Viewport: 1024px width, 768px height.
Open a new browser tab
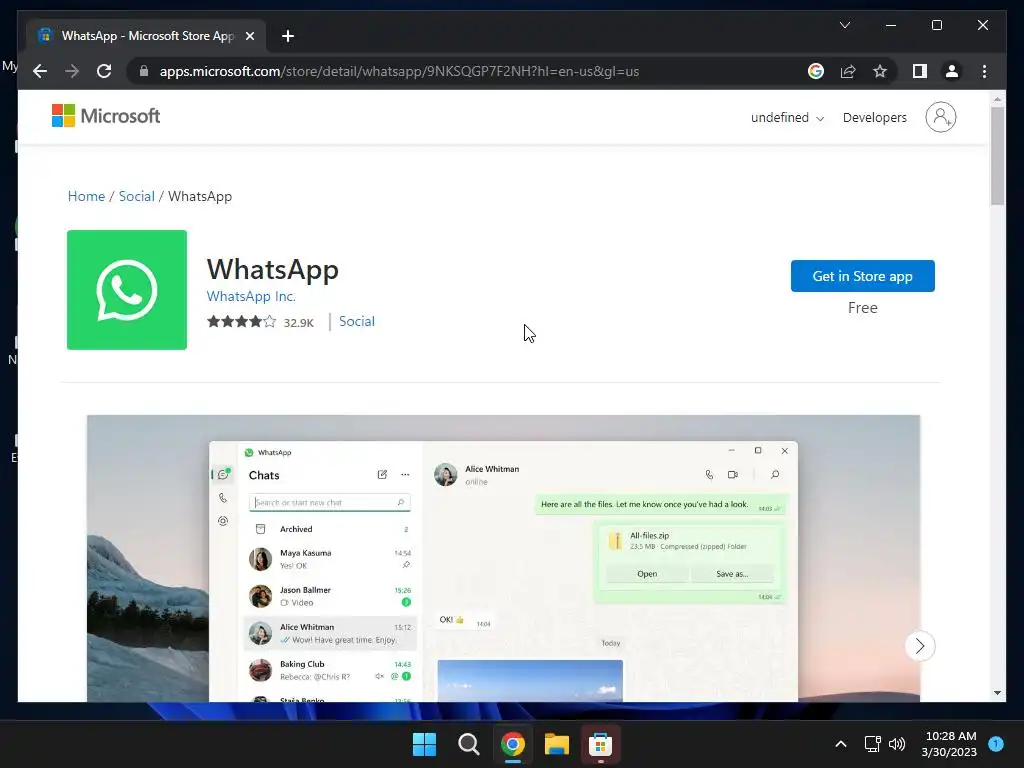tap(288, 36)
